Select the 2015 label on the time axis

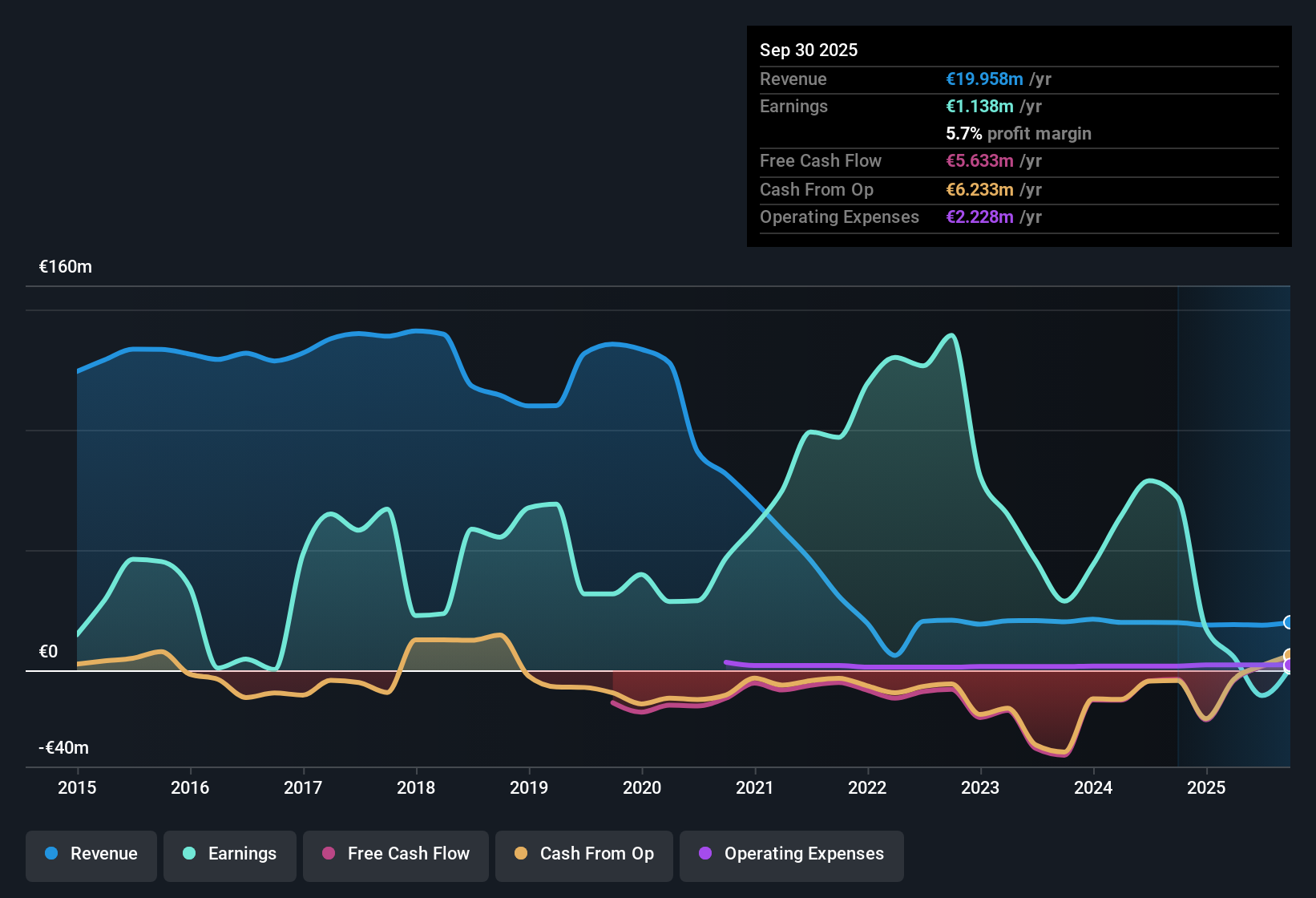click(77, 787)
